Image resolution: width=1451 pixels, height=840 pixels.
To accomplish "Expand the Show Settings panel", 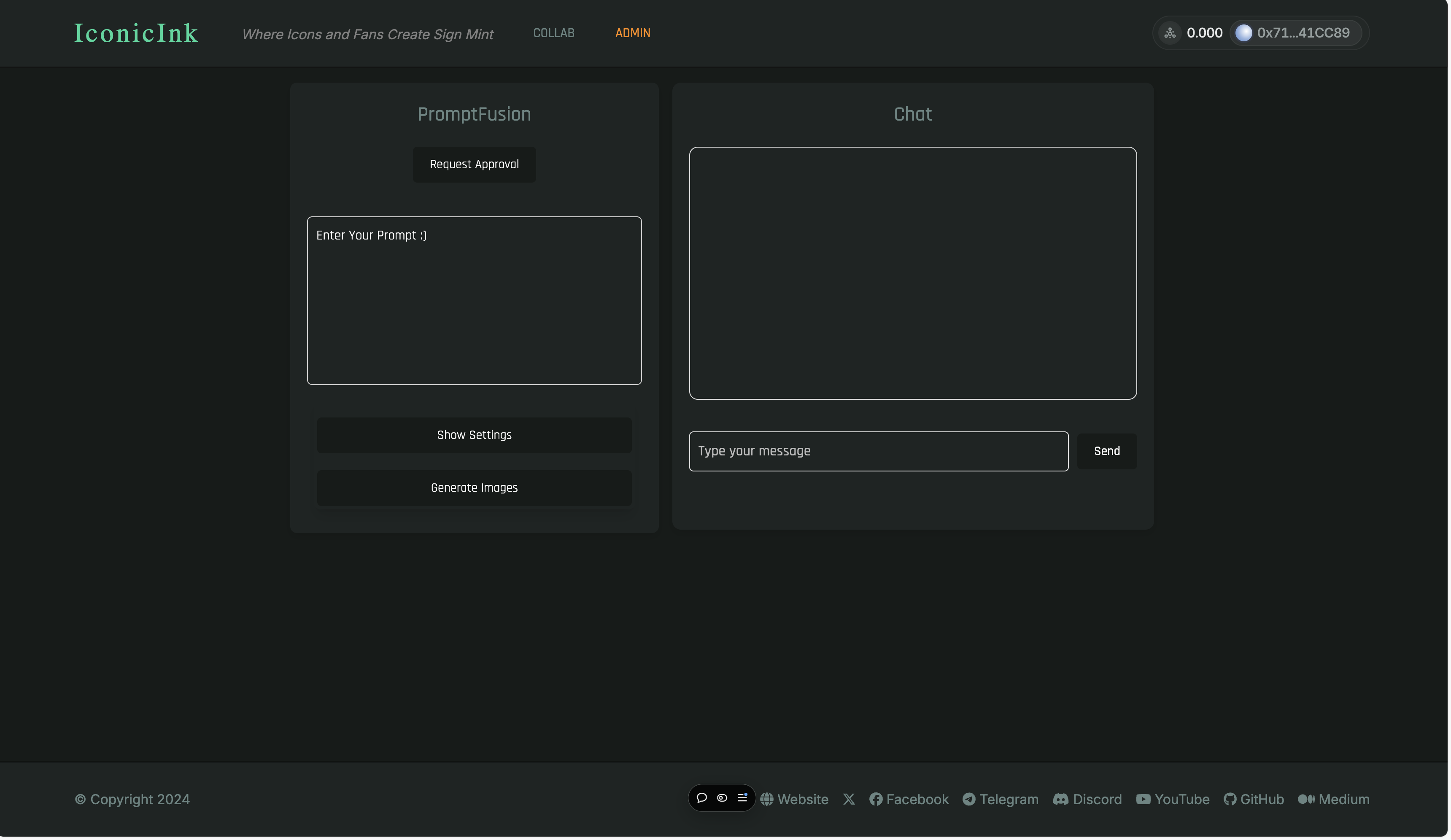I will [474, 435].
